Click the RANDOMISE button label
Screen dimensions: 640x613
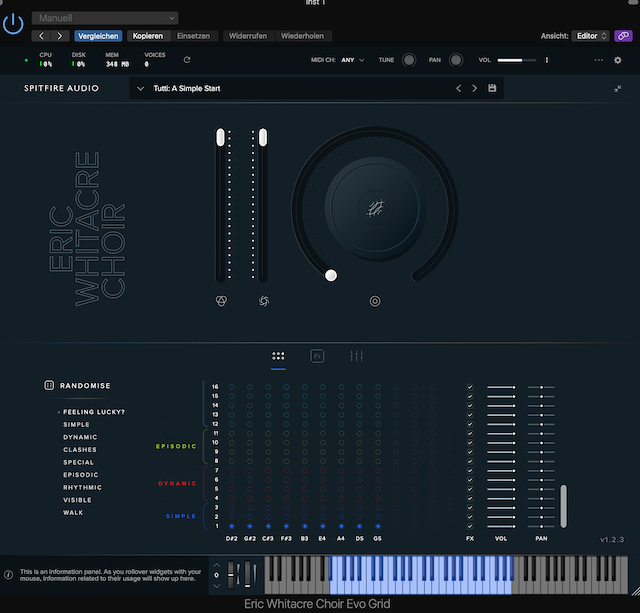pyautogui.click(x=85, y=386)
